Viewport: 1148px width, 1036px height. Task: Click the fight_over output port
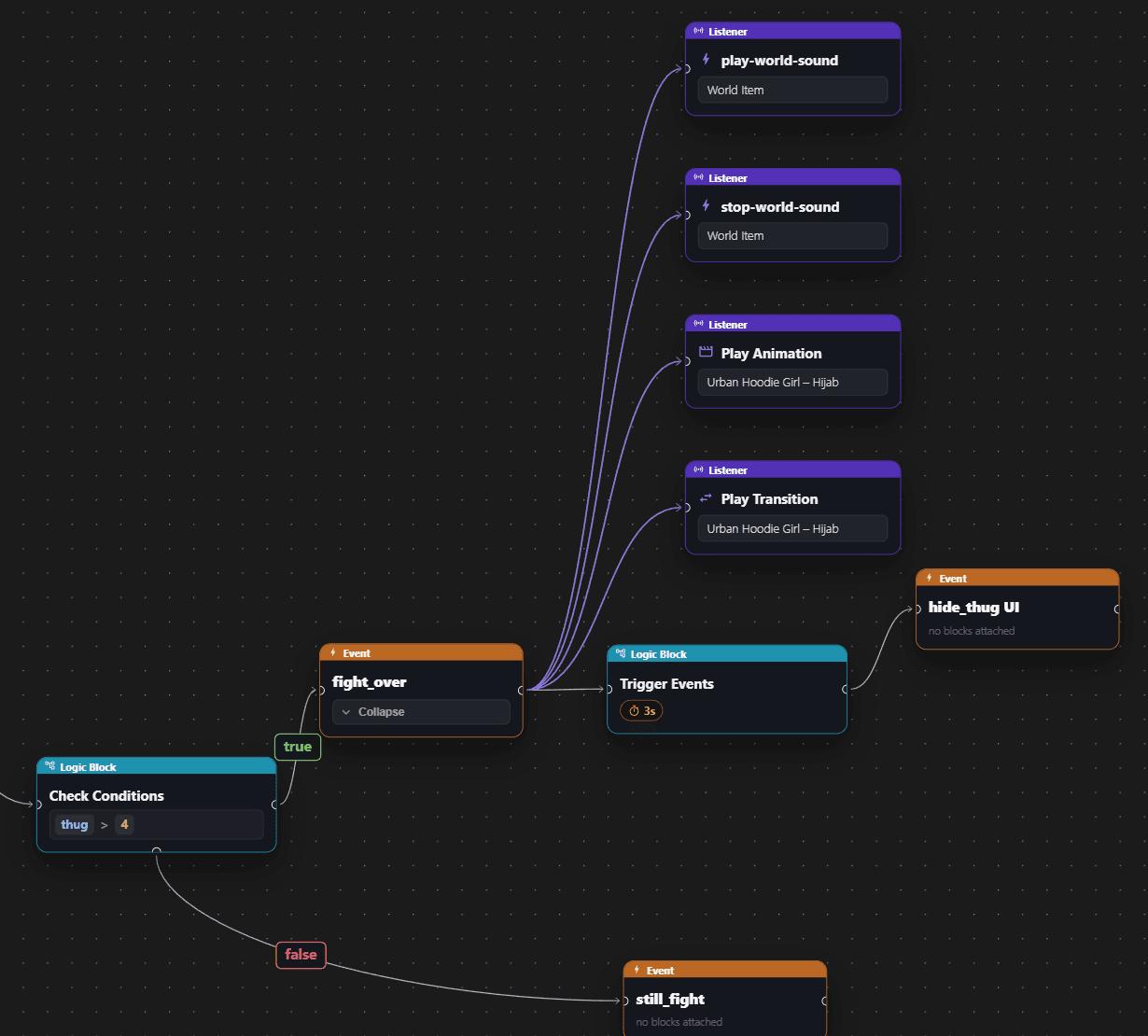(522, 691)
